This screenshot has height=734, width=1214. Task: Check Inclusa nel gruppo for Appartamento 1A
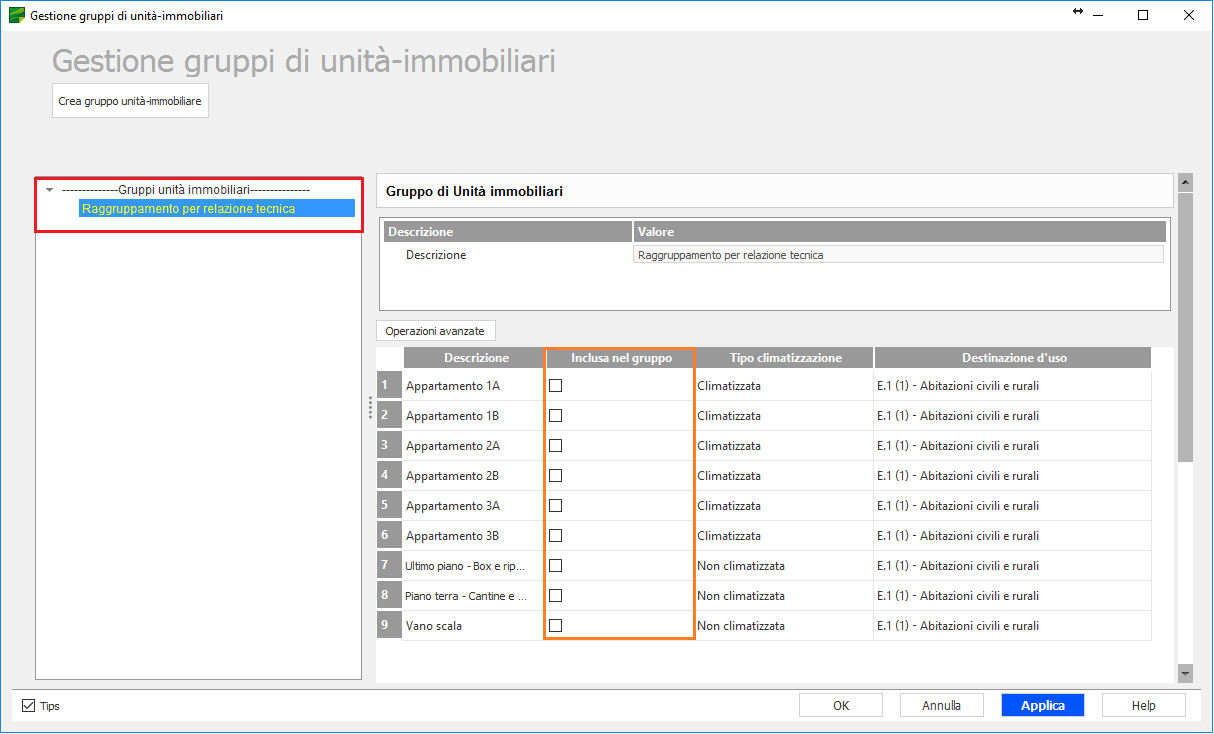click(556, 386)
